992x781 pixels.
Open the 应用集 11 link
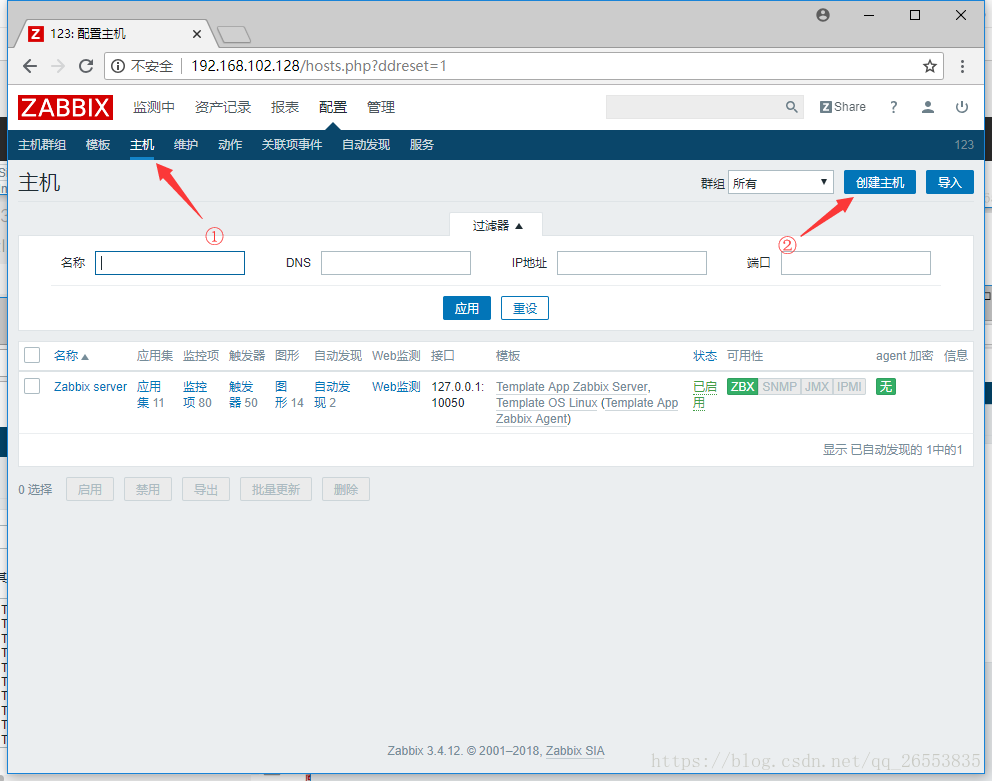(x=151, y=394)
